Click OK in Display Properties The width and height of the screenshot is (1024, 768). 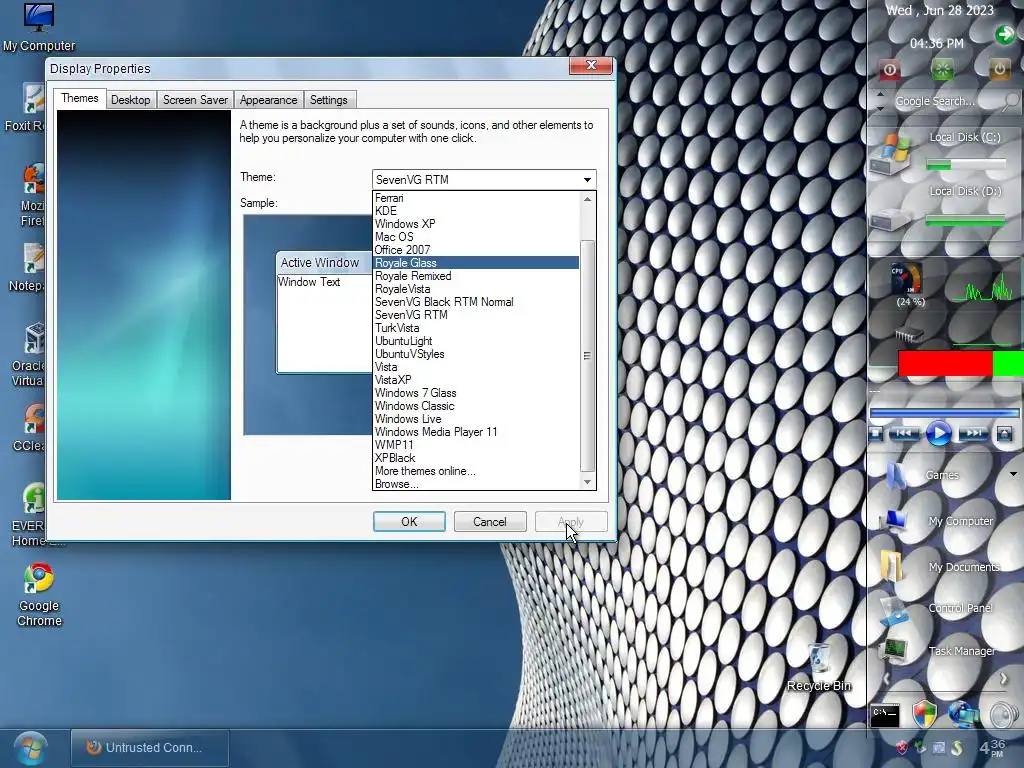click(x=409, y=522)
